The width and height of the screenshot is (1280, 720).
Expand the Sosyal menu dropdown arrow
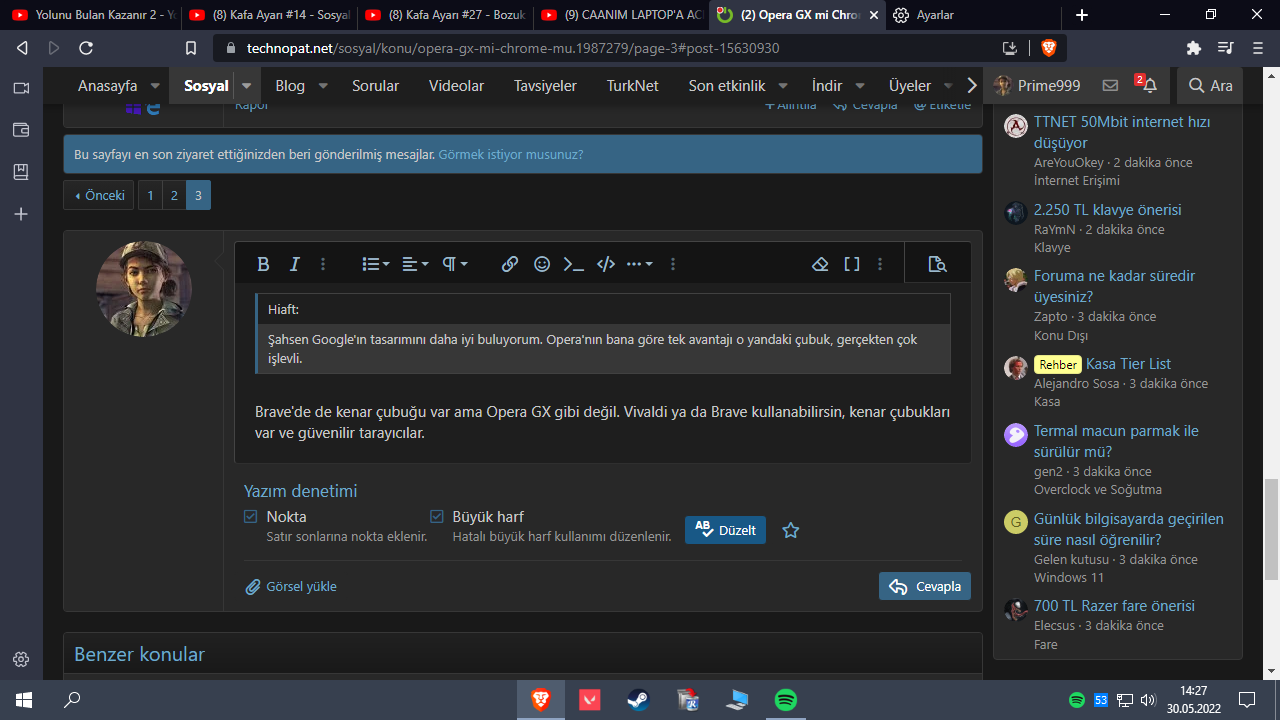point(247,86)
